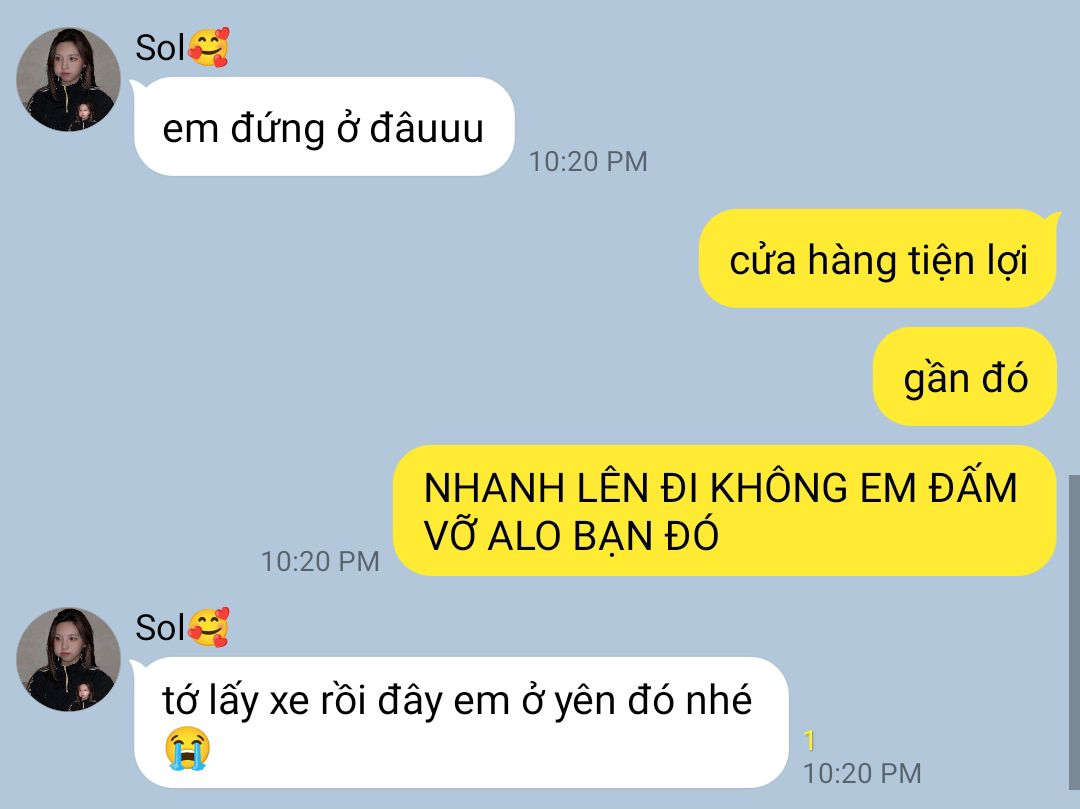Open Sol's profile picture near bottom

(x=68, y=659)
